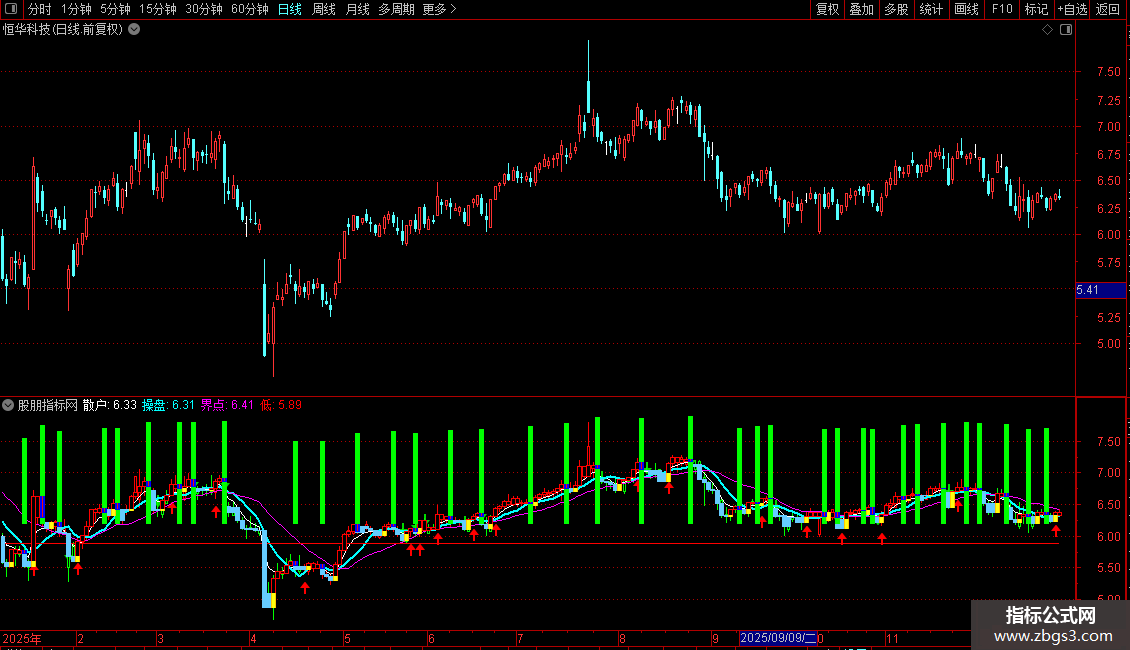Viewport: 1130px width, 650px height.
Task: Select the 15分钟 period
Action: (158, 9)
